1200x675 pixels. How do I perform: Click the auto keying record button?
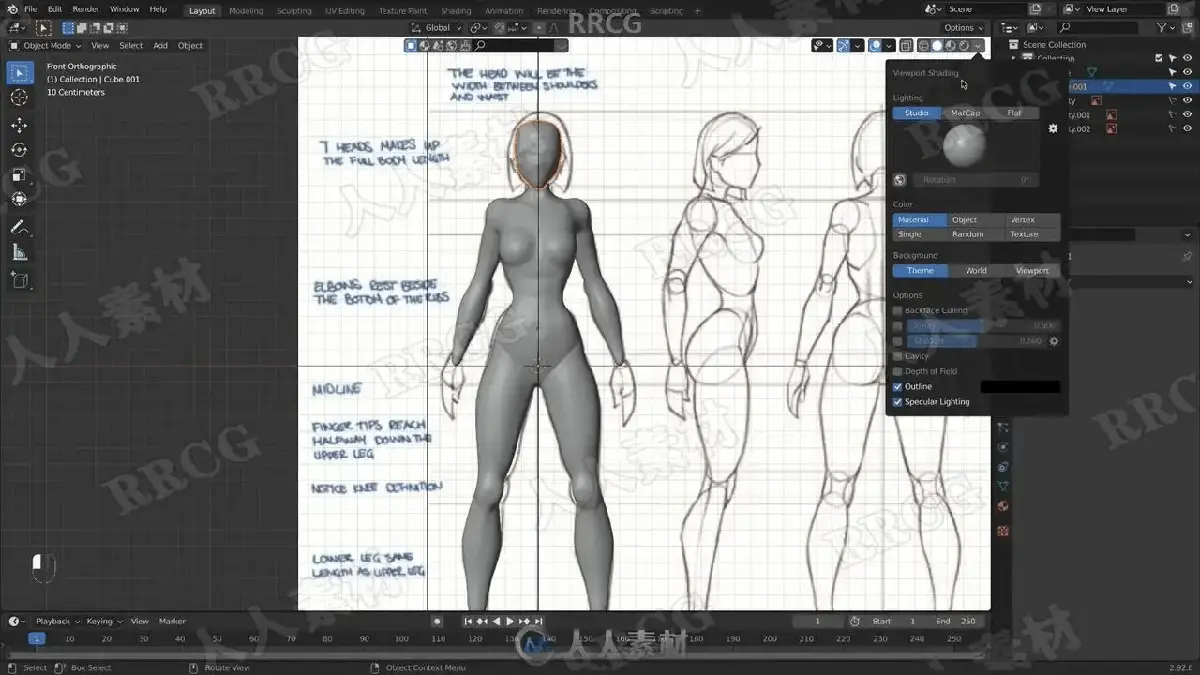(436, 621)
